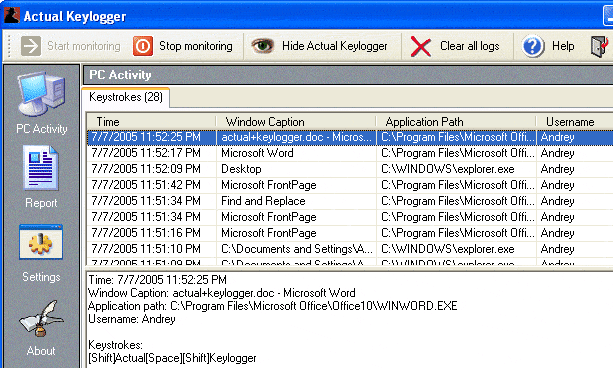Click the PC Activity panel header
Image resolution: width=613 pixels, height=368 pixels.
pos(348,75)
